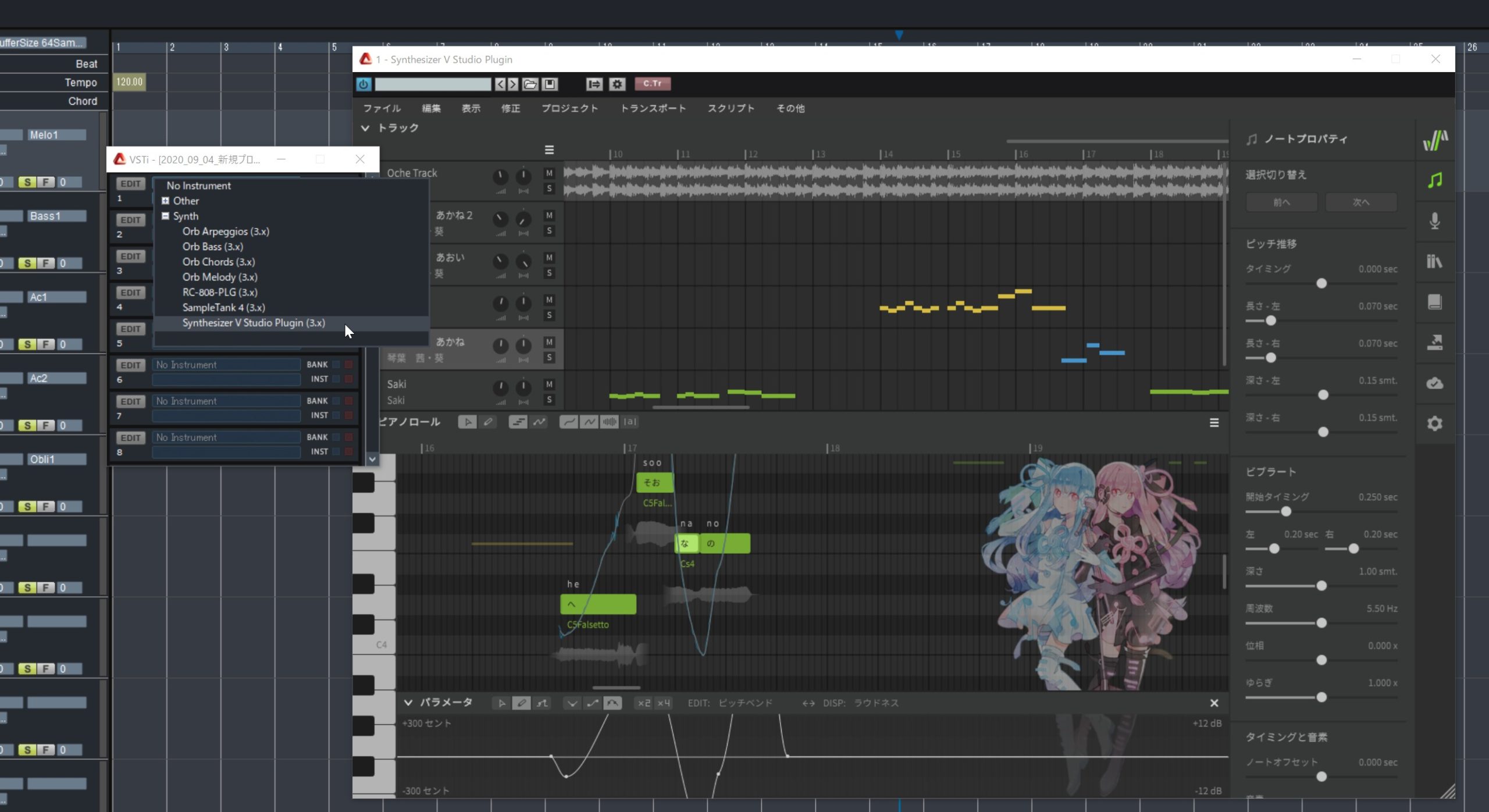Open the library books side panel

[x=1435, y=261]
